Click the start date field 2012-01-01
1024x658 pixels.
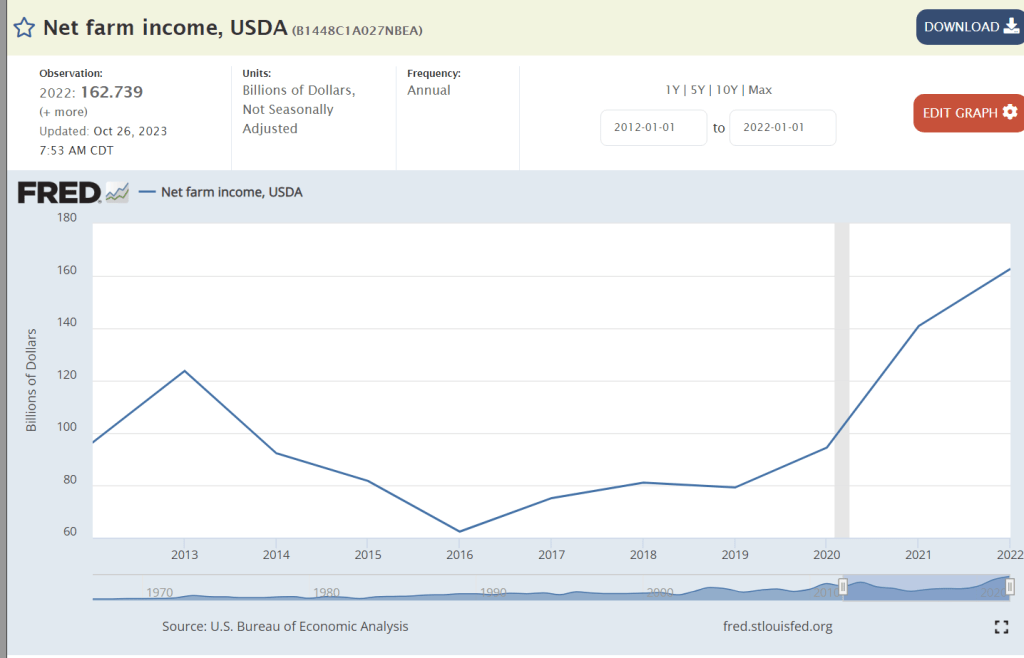(654, 128)
